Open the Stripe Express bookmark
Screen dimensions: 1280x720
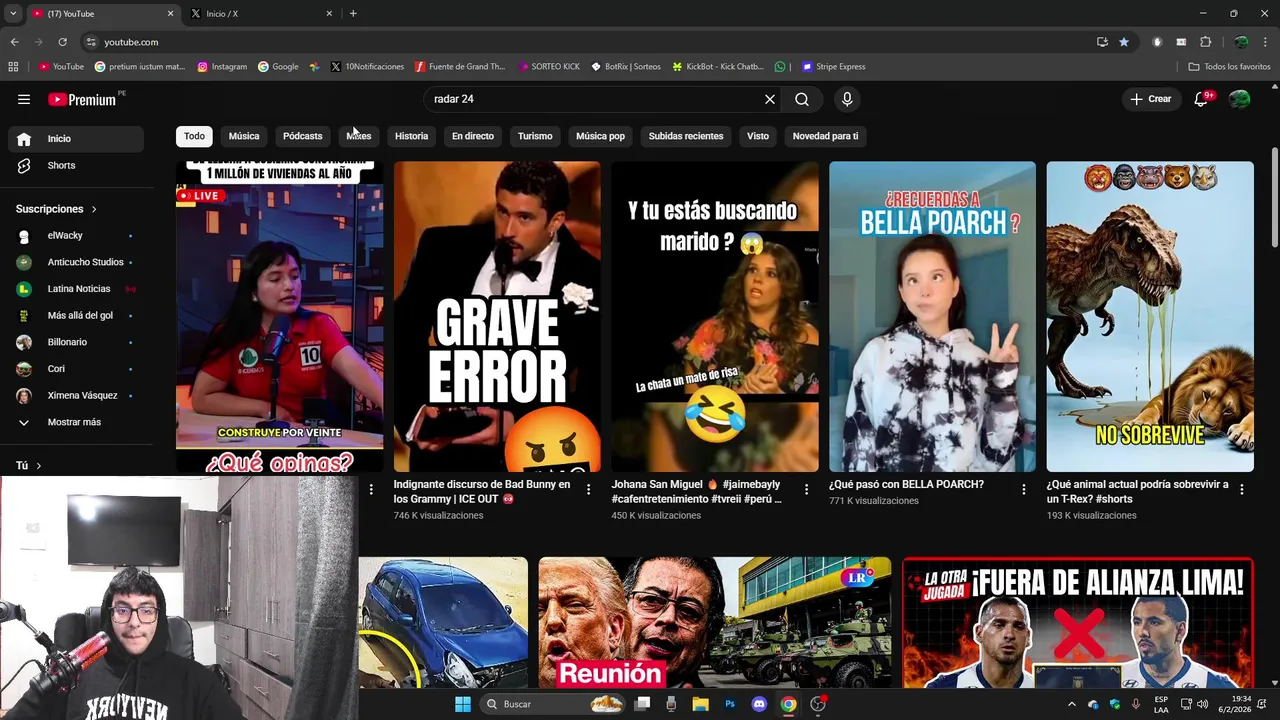[x=833, y=67]
